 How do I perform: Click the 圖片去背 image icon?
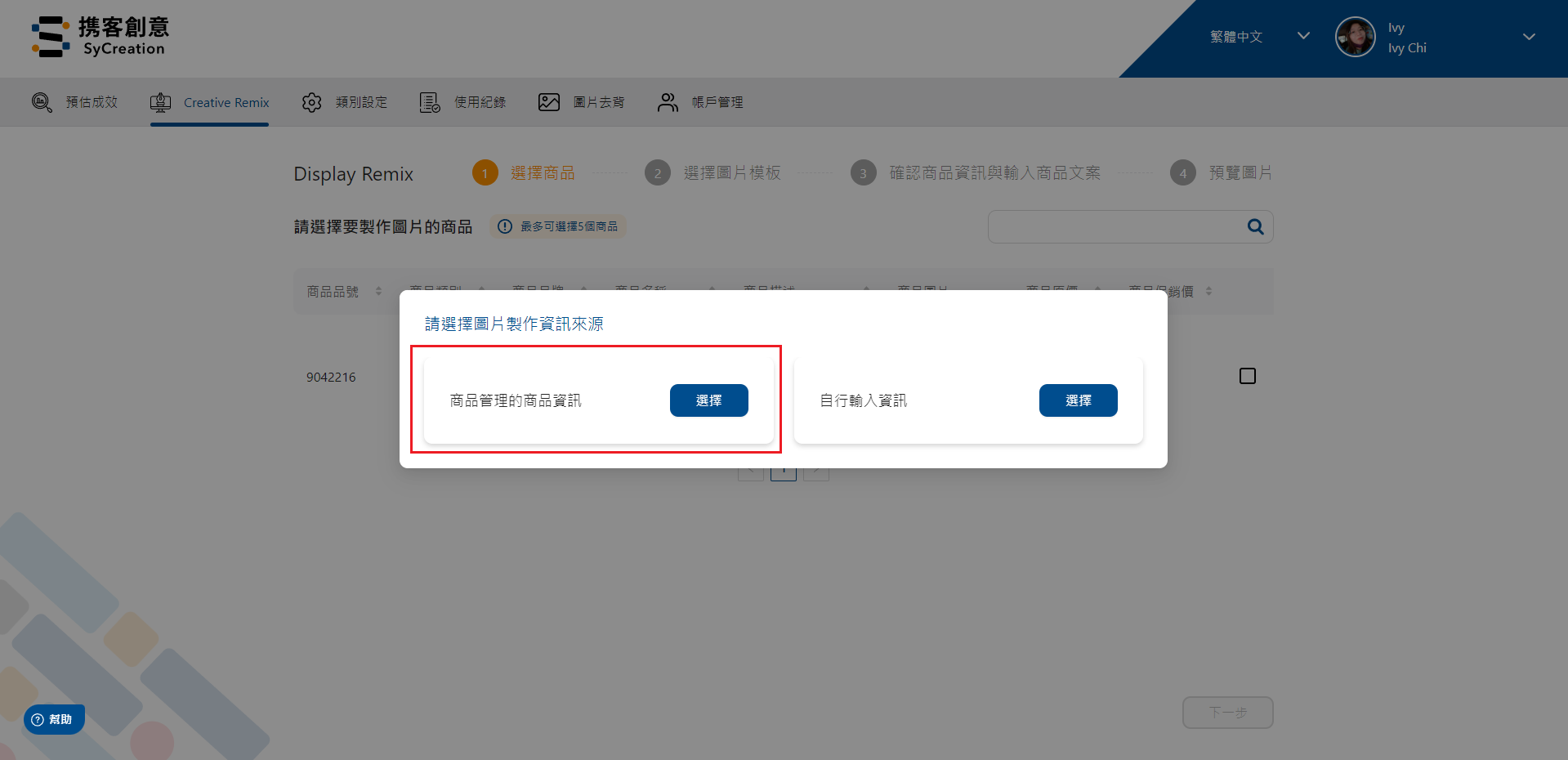point(549,102)
